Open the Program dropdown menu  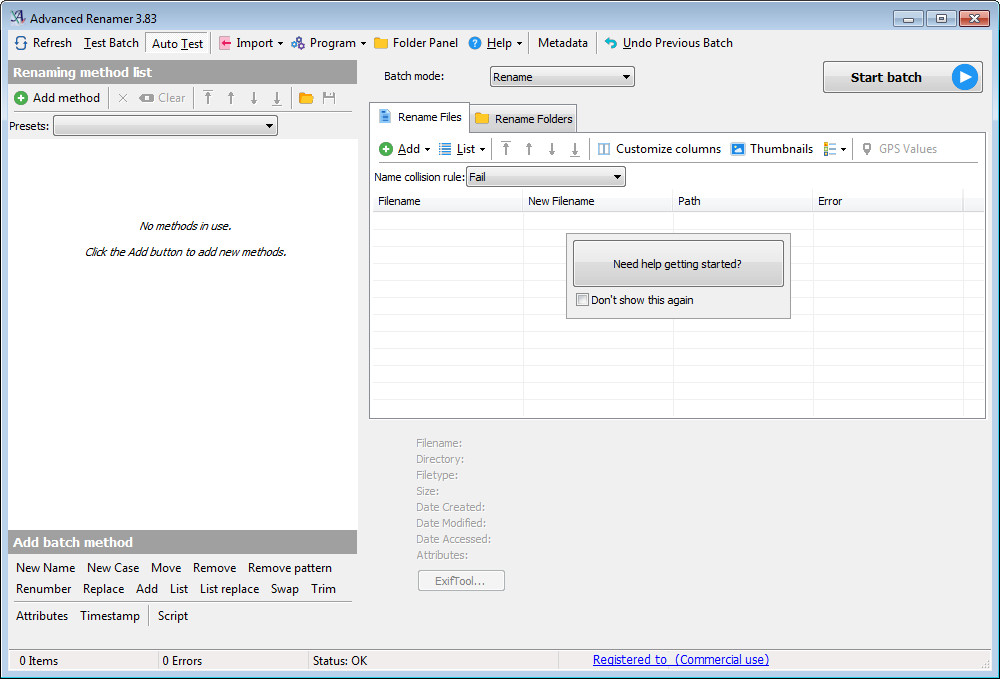(328, 43)
